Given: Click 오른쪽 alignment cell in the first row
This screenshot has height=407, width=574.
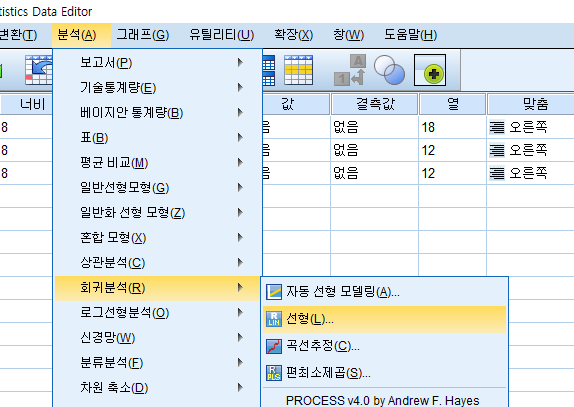Looking at the screenshot, I should [x=531, y=127].
